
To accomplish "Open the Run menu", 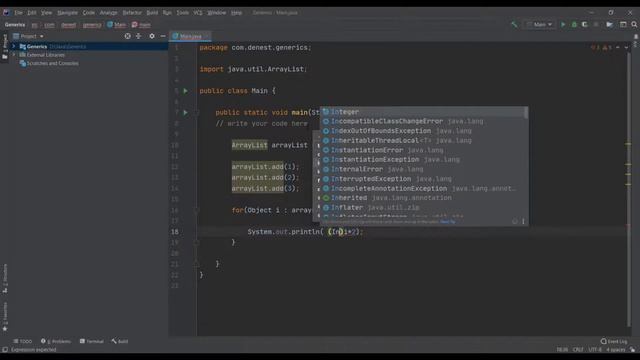I will pyautogui.click(x=167, y=13).
